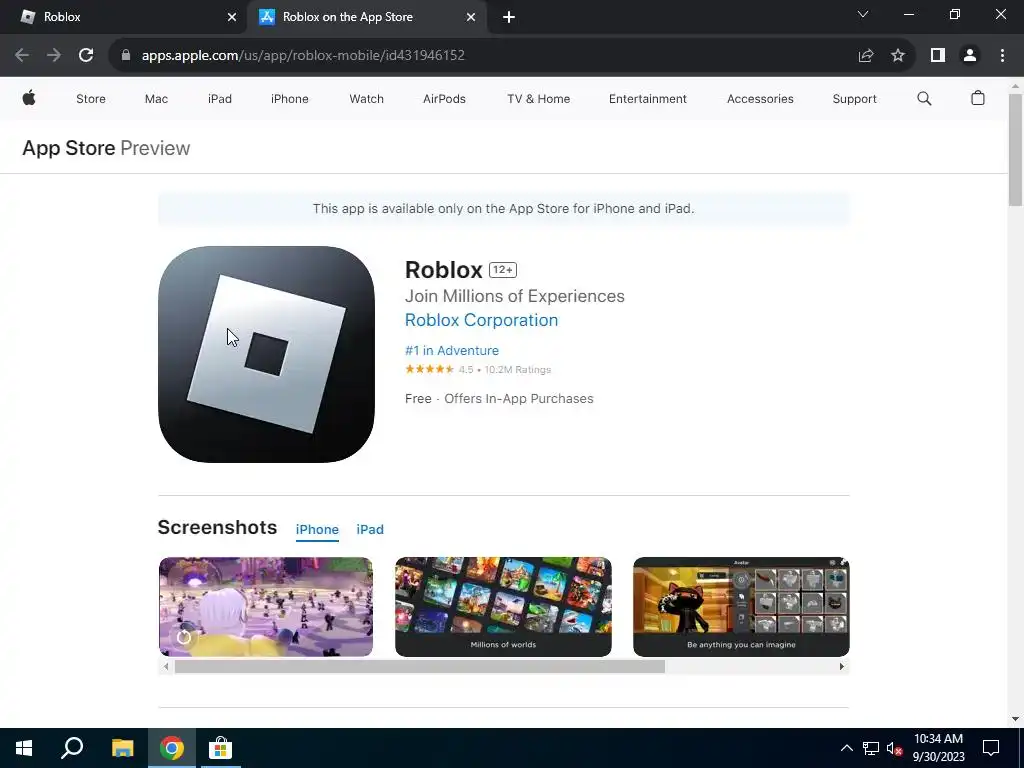The height and width of the screenshot is (768, 1024).
Task: Open the Mac menu item
Action: click(156, 99)
